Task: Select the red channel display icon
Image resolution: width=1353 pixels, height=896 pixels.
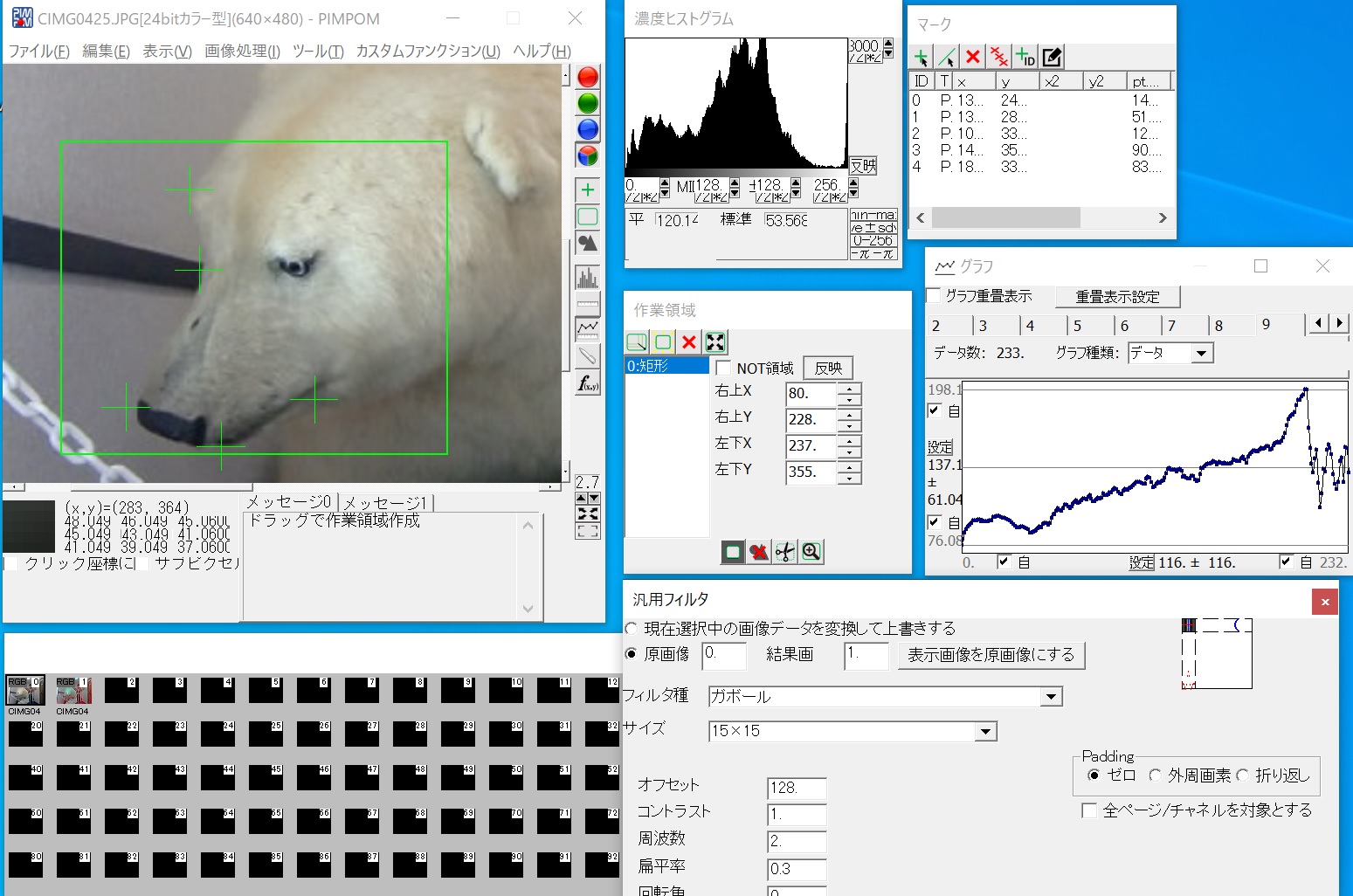Action: click(587, 76)
